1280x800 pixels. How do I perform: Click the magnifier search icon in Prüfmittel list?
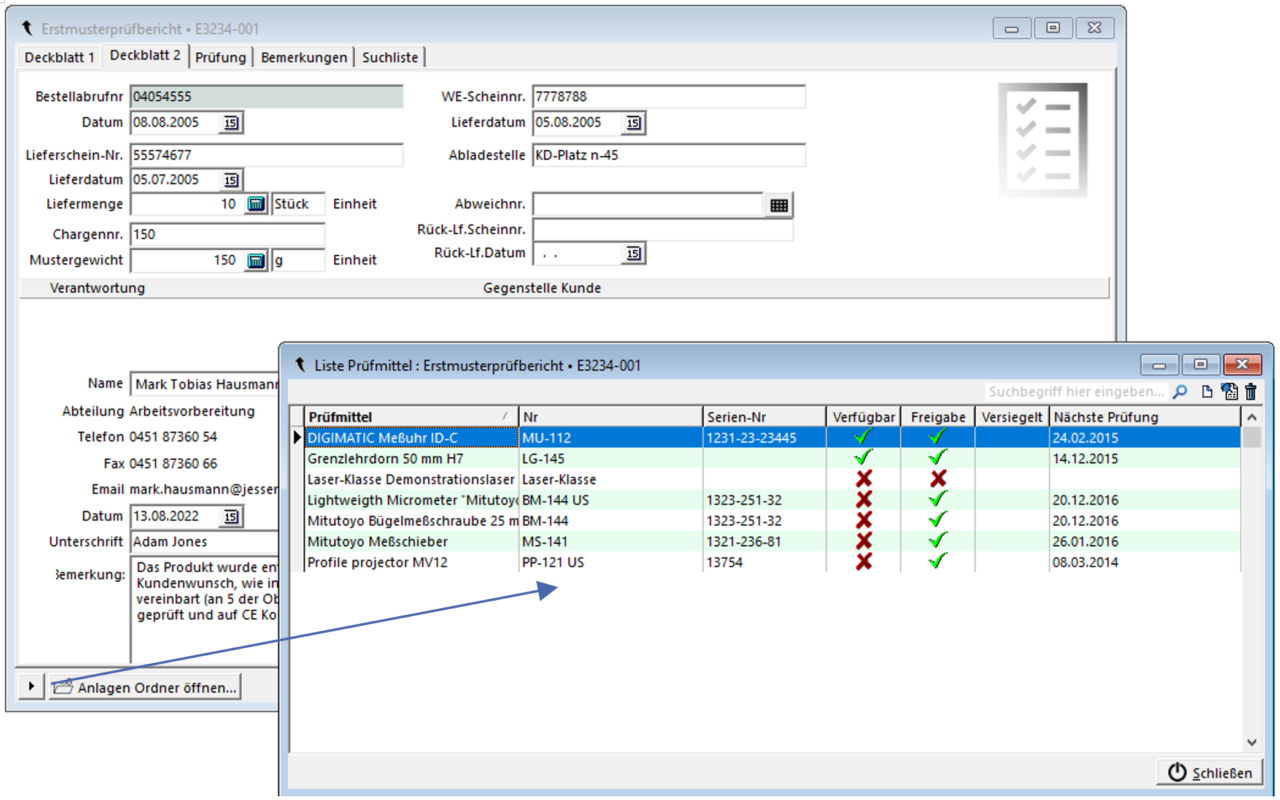[x=1180, y=392]
